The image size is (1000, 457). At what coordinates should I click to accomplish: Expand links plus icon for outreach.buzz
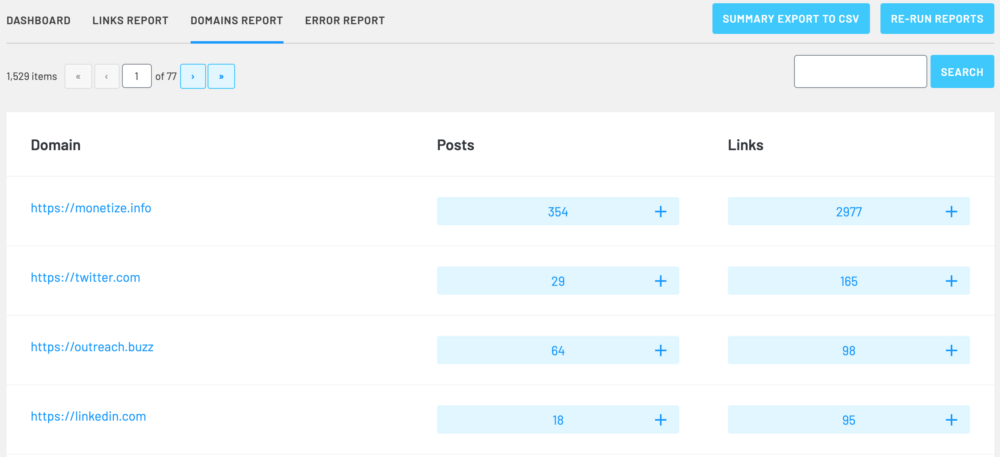[x=952, y=351]
